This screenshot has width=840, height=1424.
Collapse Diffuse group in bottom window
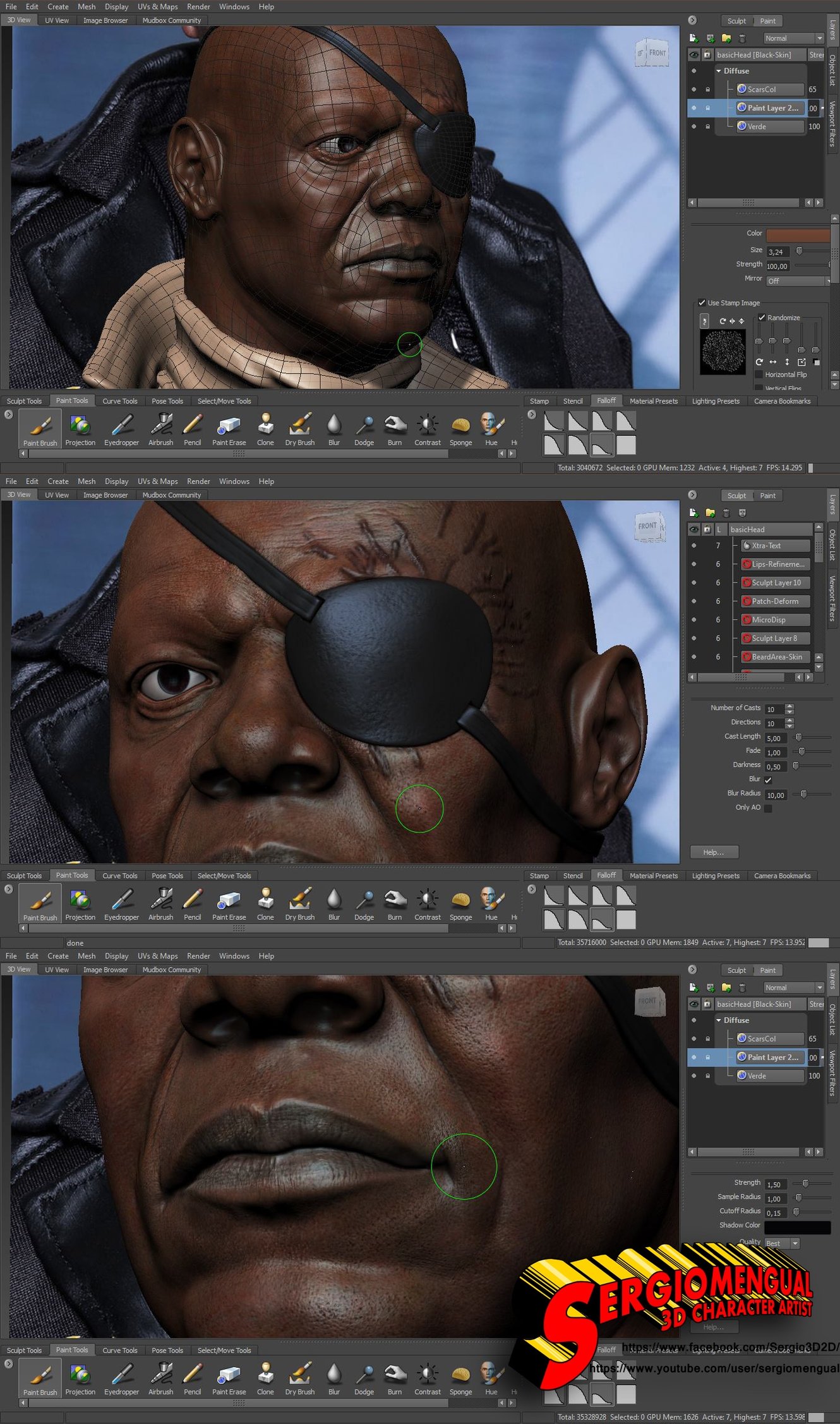(x=719, y=1020)
